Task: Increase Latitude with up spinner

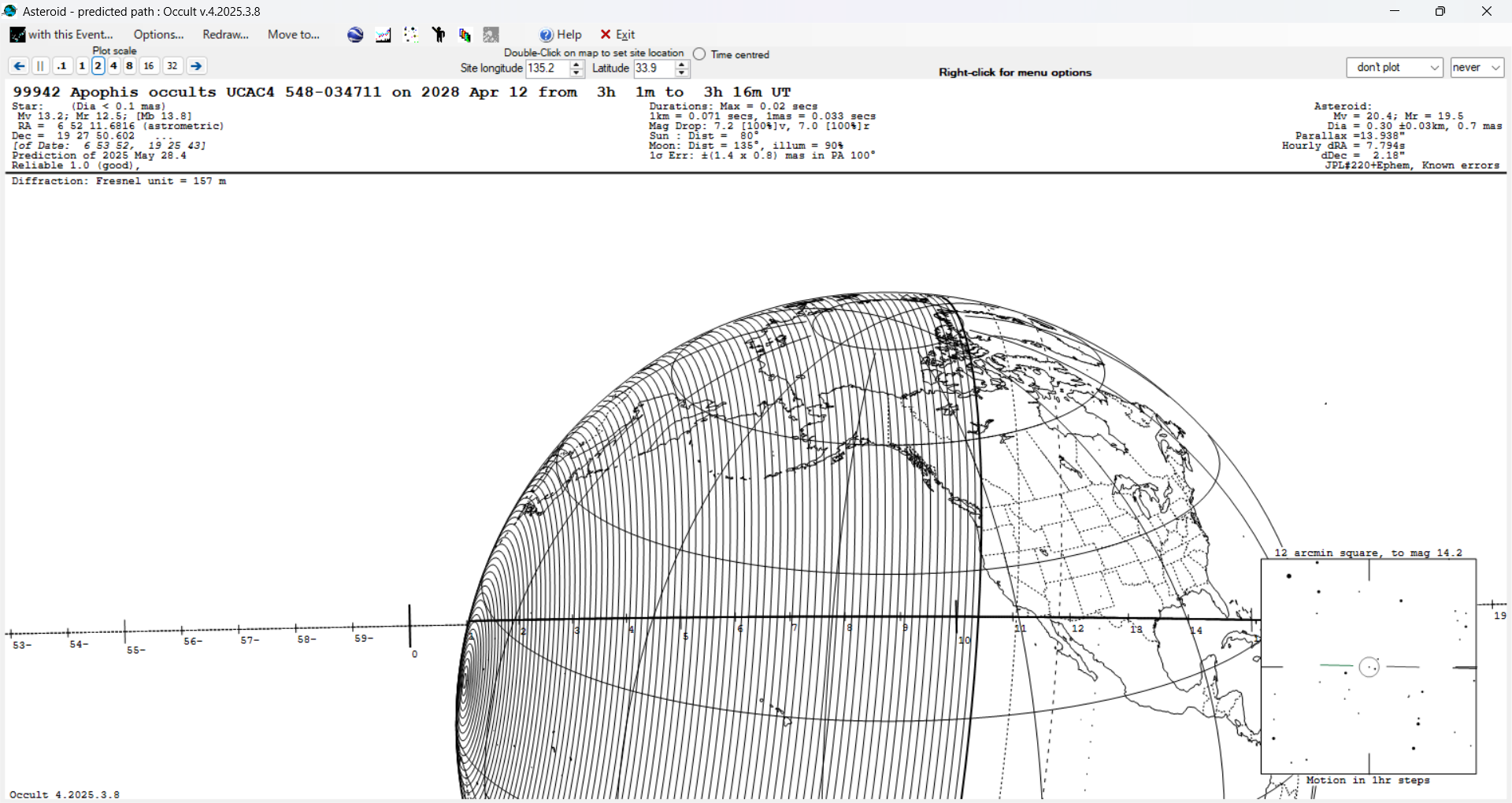Action: (x=682, y=65)
